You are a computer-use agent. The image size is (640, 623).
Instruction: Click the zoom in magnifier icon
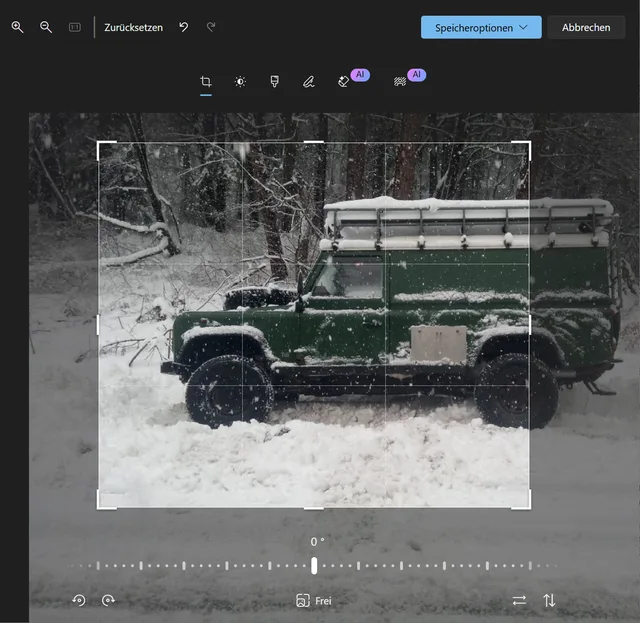pyautogui.click(x=17, y=27)
